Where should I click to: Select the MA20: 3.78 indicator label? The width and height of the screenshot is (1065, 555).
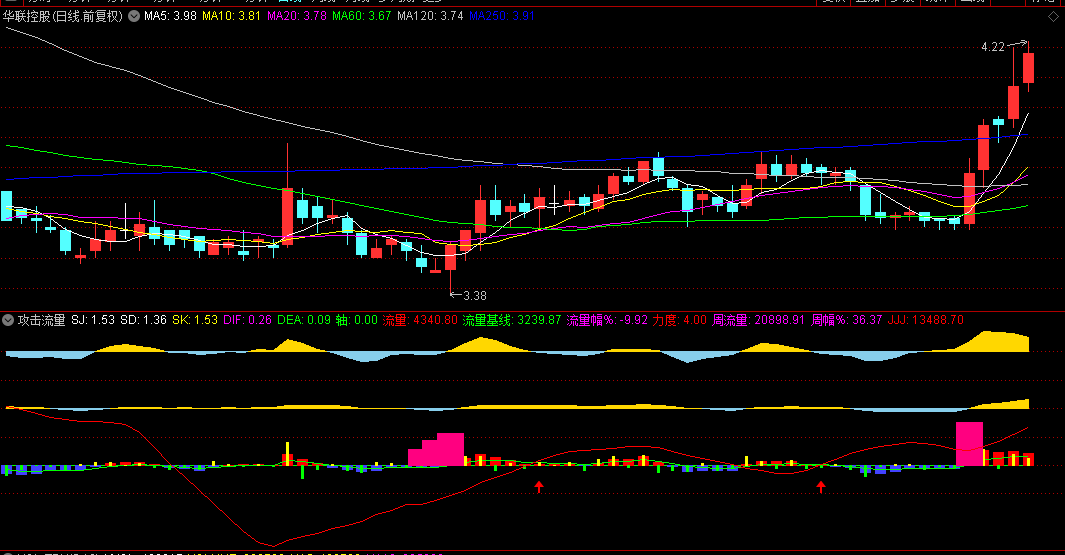tap(297, 16)
